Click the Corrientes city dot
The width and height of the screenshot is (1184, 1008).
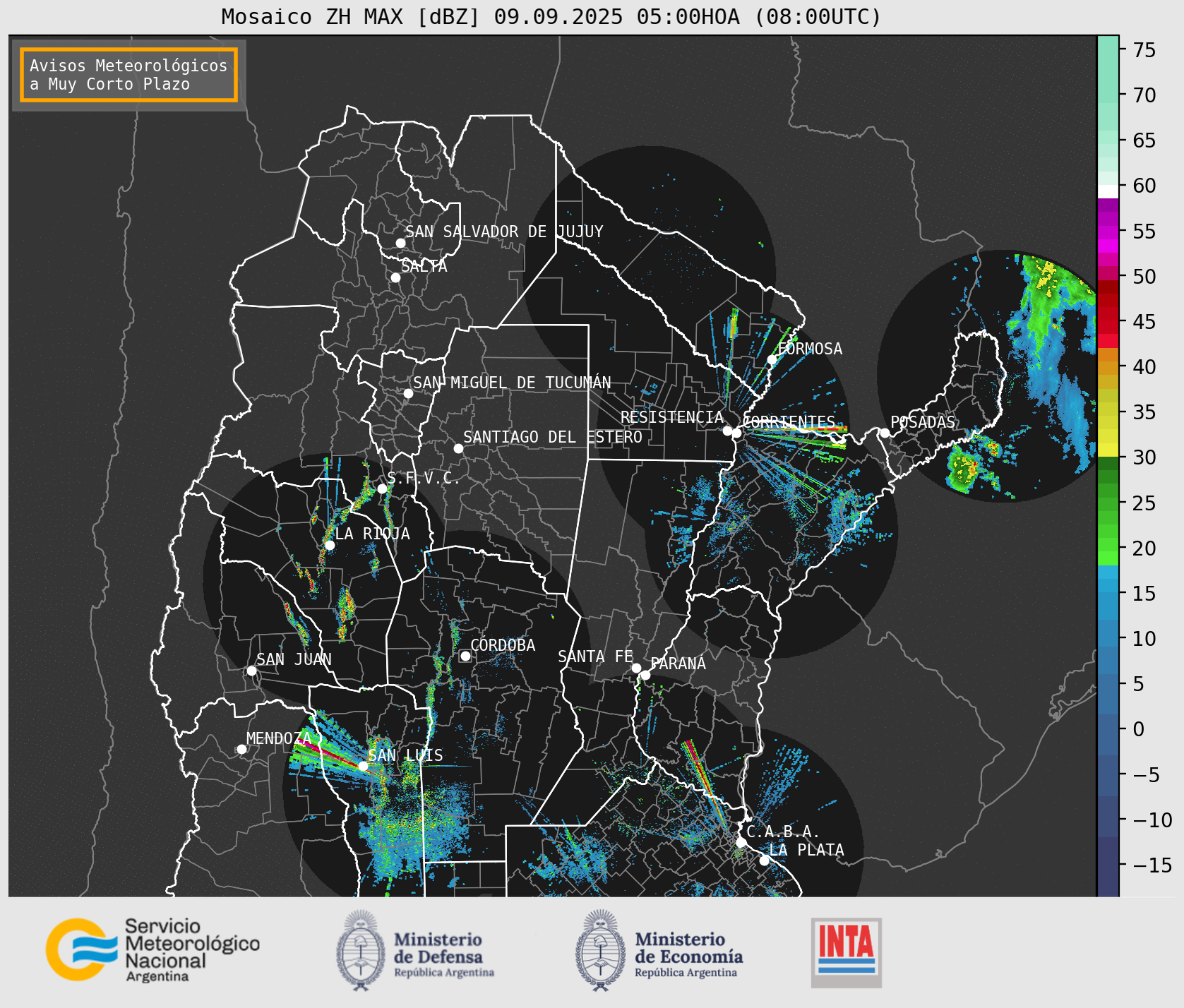point(736,433)
